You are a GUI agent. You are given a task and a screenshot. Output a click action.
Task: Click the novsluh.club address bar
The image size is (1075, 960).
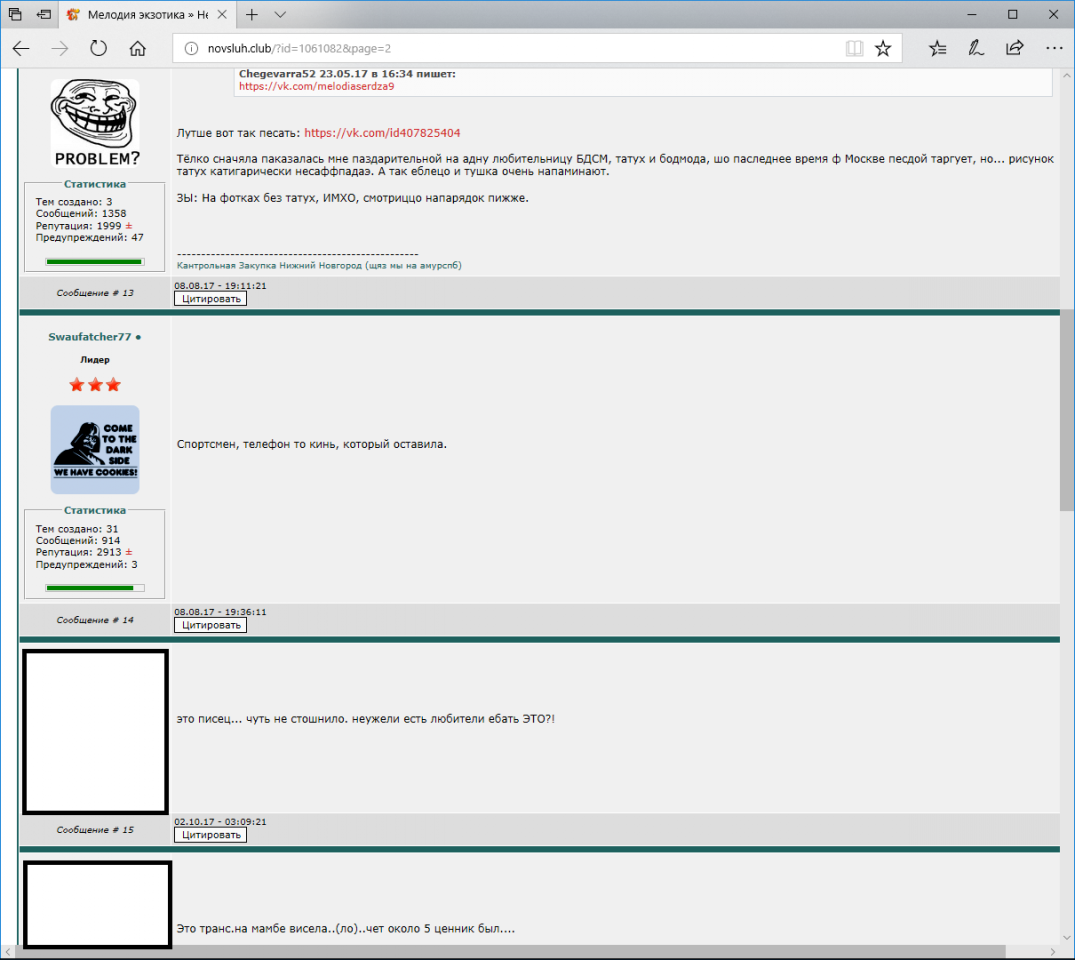(500, 48)
